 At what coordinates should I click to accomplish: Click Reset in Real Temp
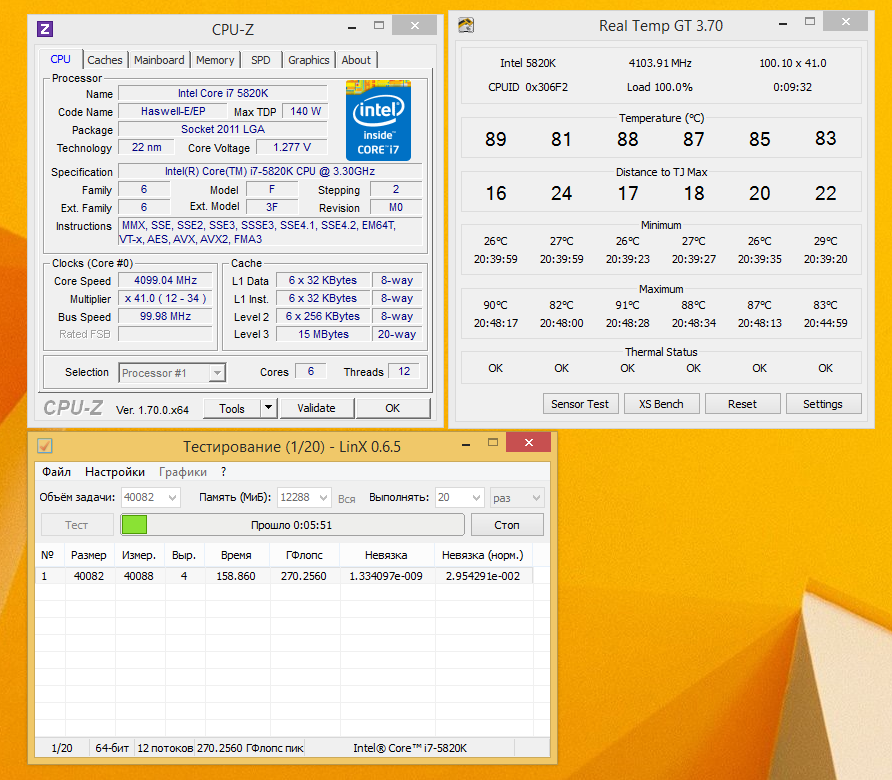(x=742, y=404)
